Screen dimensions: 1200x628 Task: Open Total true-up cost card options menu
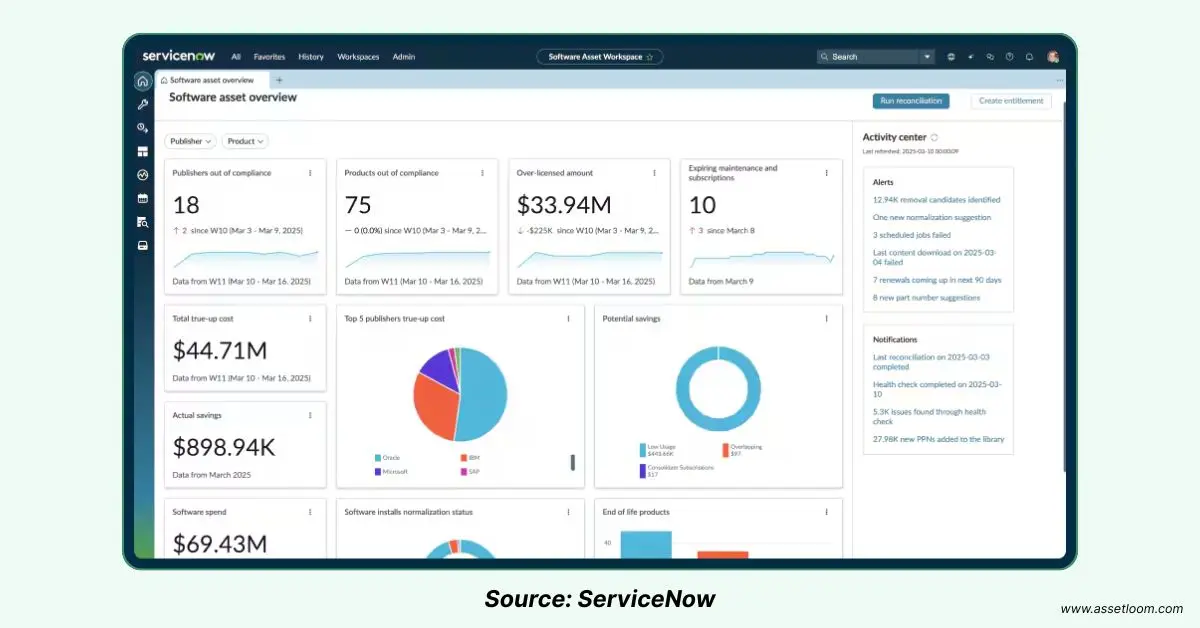point(310,319)
